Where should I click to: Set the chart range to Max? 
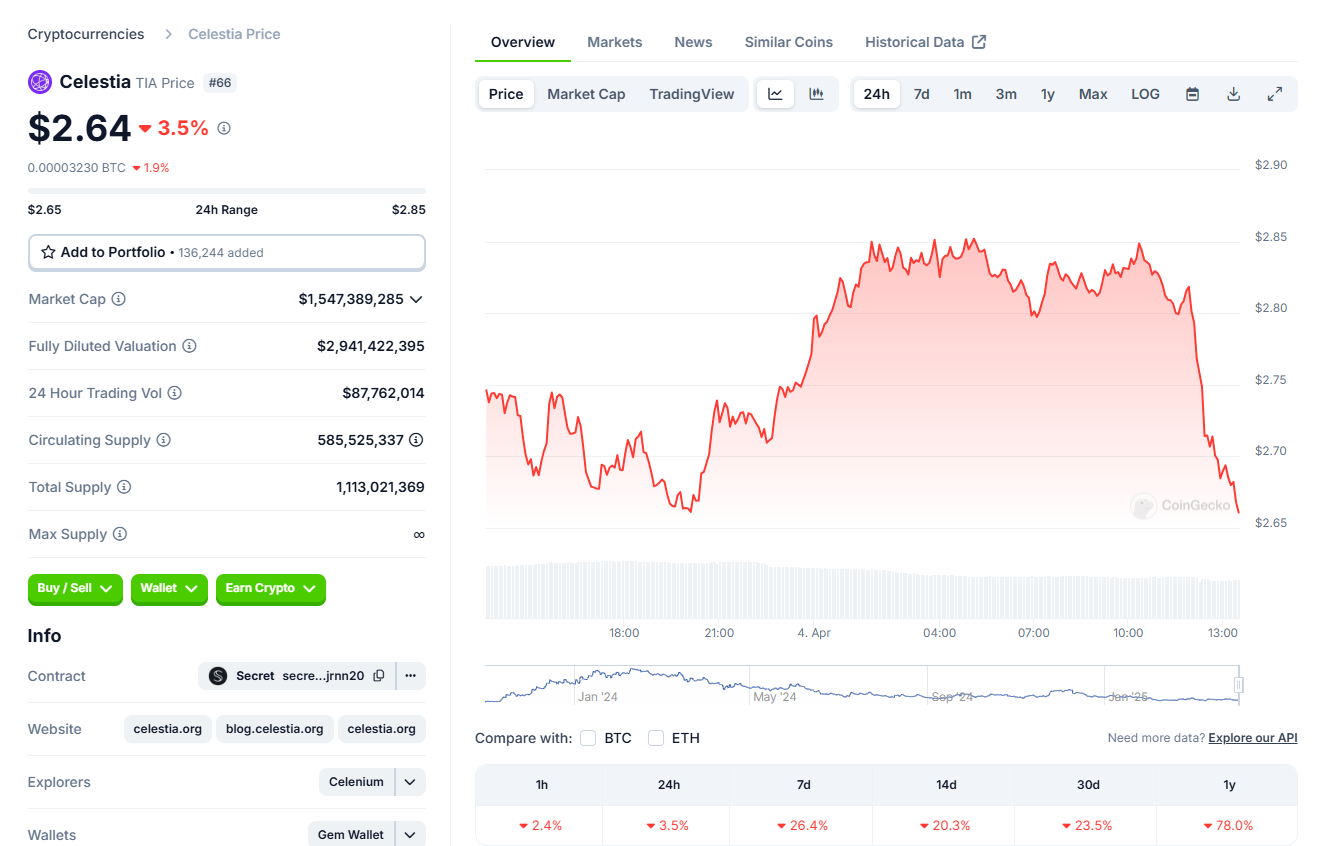1093,94
